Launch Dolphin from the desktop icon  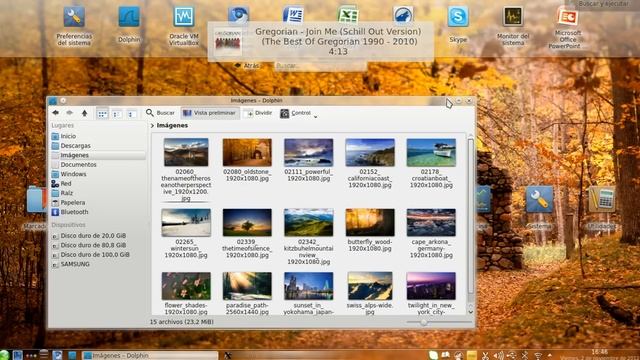pos(129,24)
